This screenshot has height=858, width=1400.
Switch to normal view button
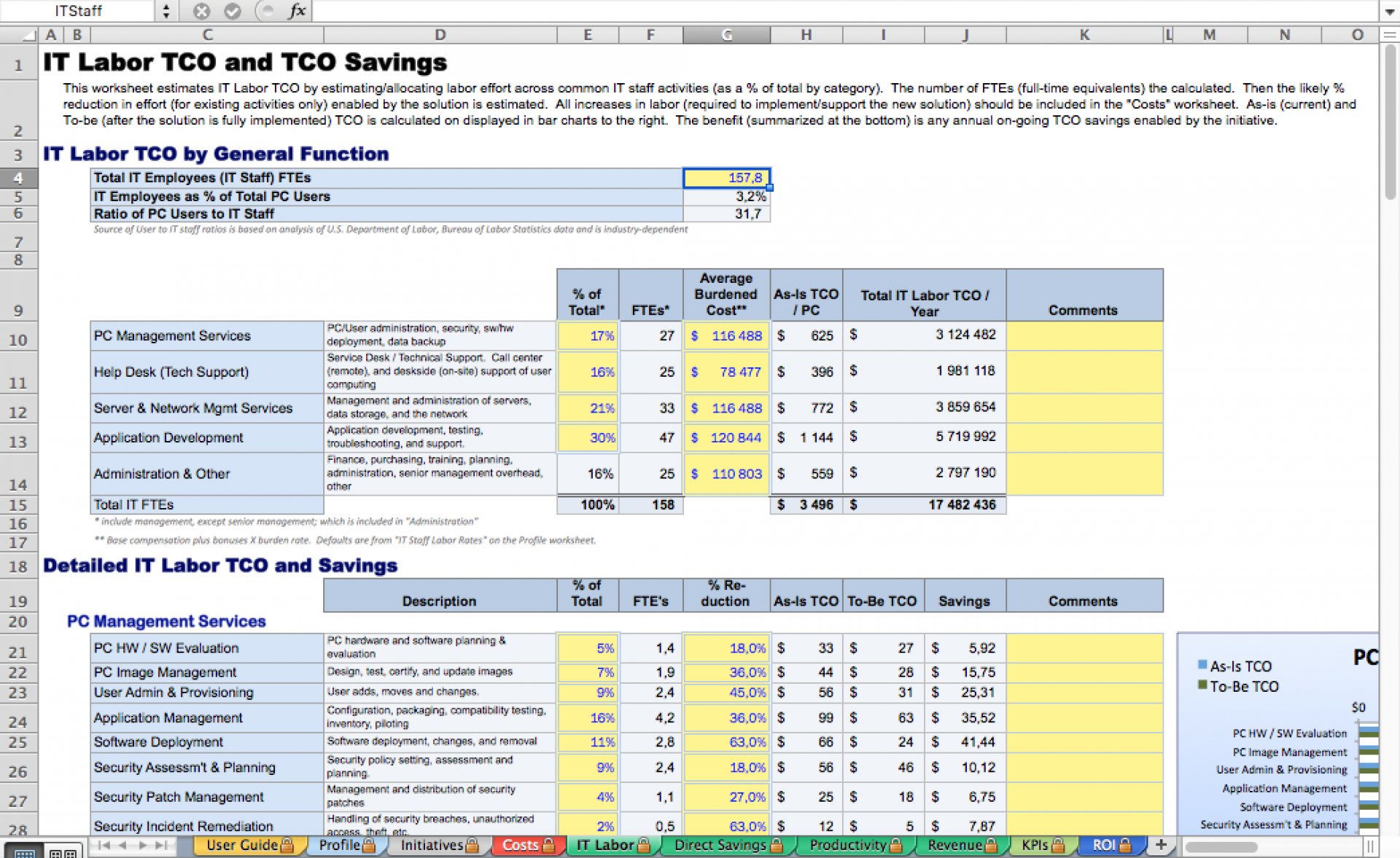[x=24, y=851]
